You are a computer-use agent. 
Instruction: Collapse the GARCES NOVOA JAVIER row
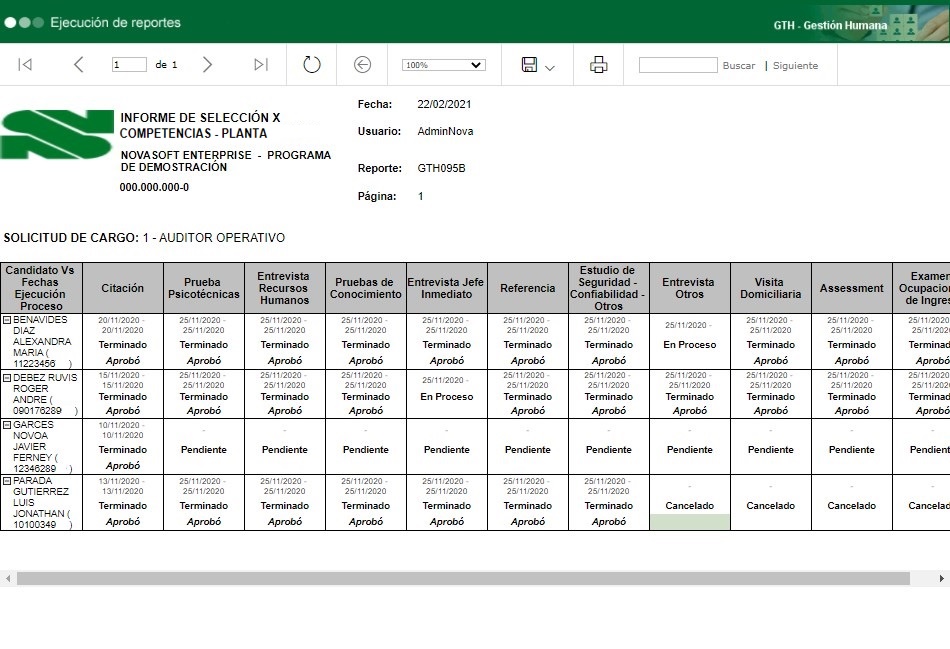[x=7, y=425]
